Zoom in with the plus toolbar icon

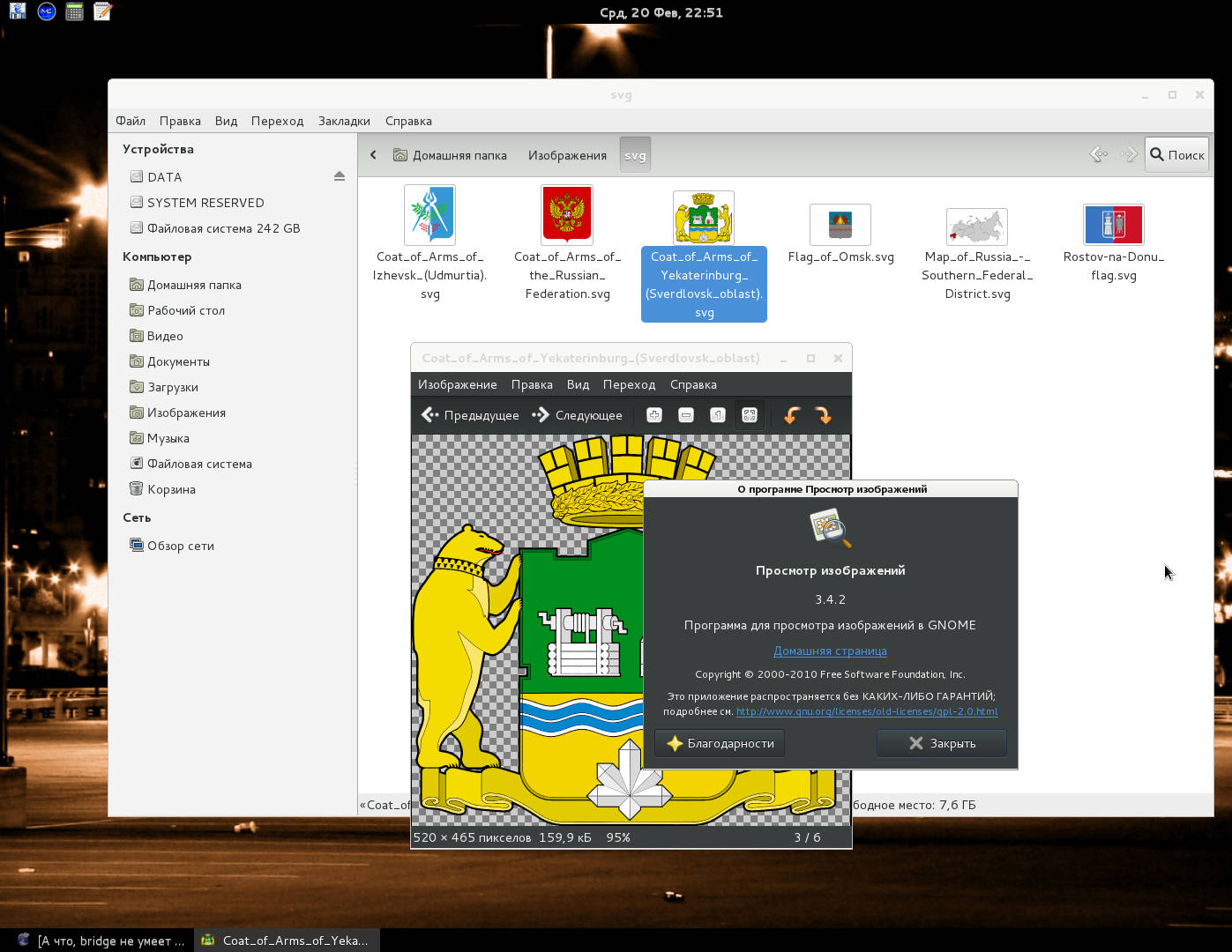654,415
